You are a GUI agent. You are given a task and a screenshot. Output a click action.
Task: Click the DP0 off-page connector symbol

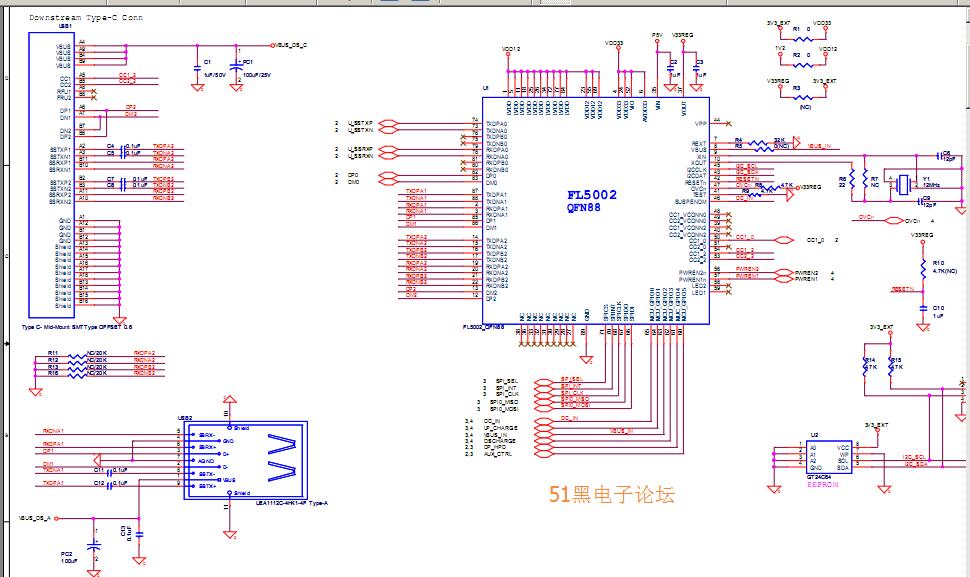click(x=387, y=175)
